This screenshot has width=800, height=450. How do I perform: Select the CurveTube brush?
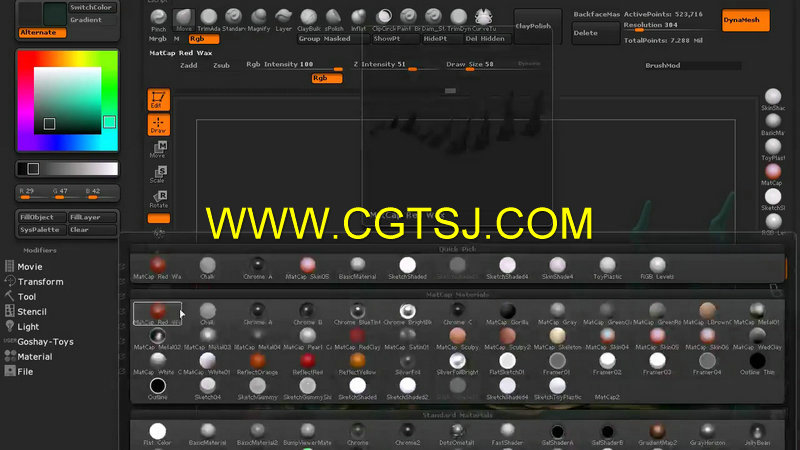[x=484, y=18]
